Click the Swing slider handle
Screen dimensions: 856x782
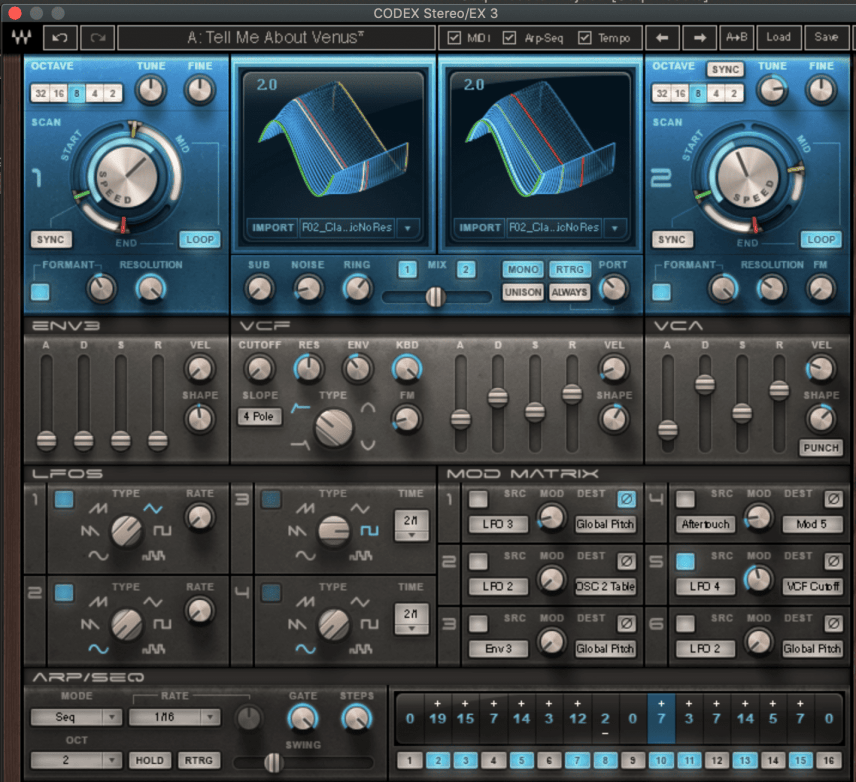[x=274, y=763]
